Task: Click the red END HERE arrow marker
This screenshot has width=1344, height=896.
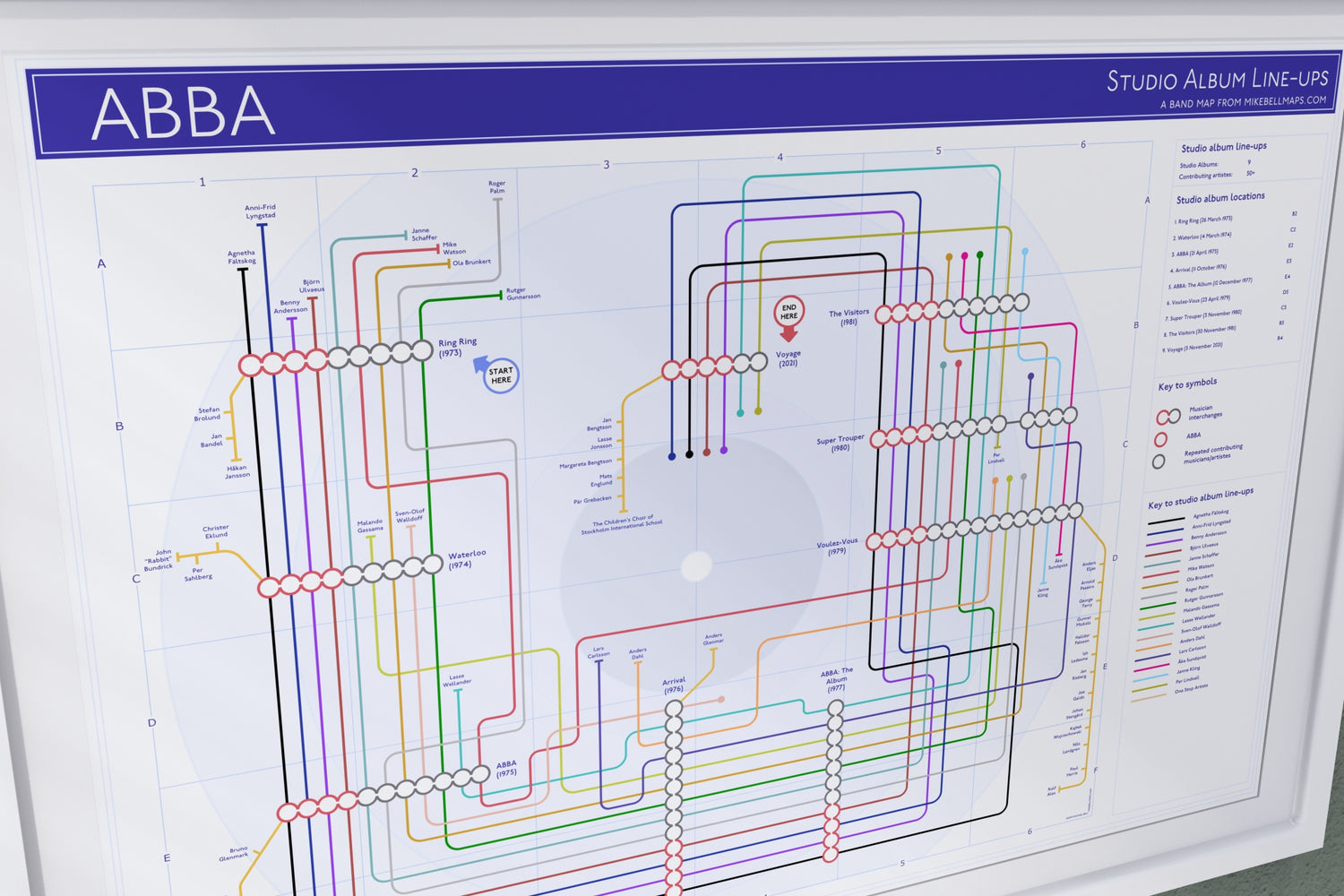Action: click(x=788, y=316)
